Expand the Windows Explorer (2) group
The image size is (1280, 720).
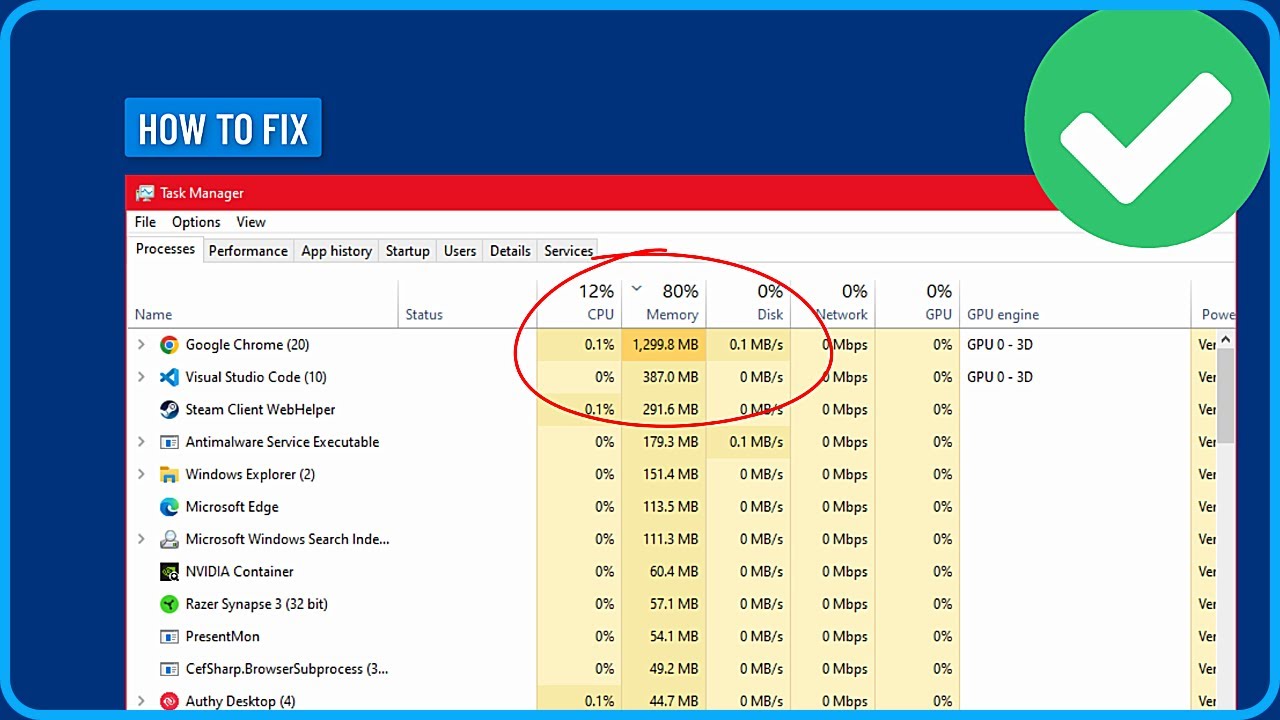pyautogui.click(x=141, y=474)
